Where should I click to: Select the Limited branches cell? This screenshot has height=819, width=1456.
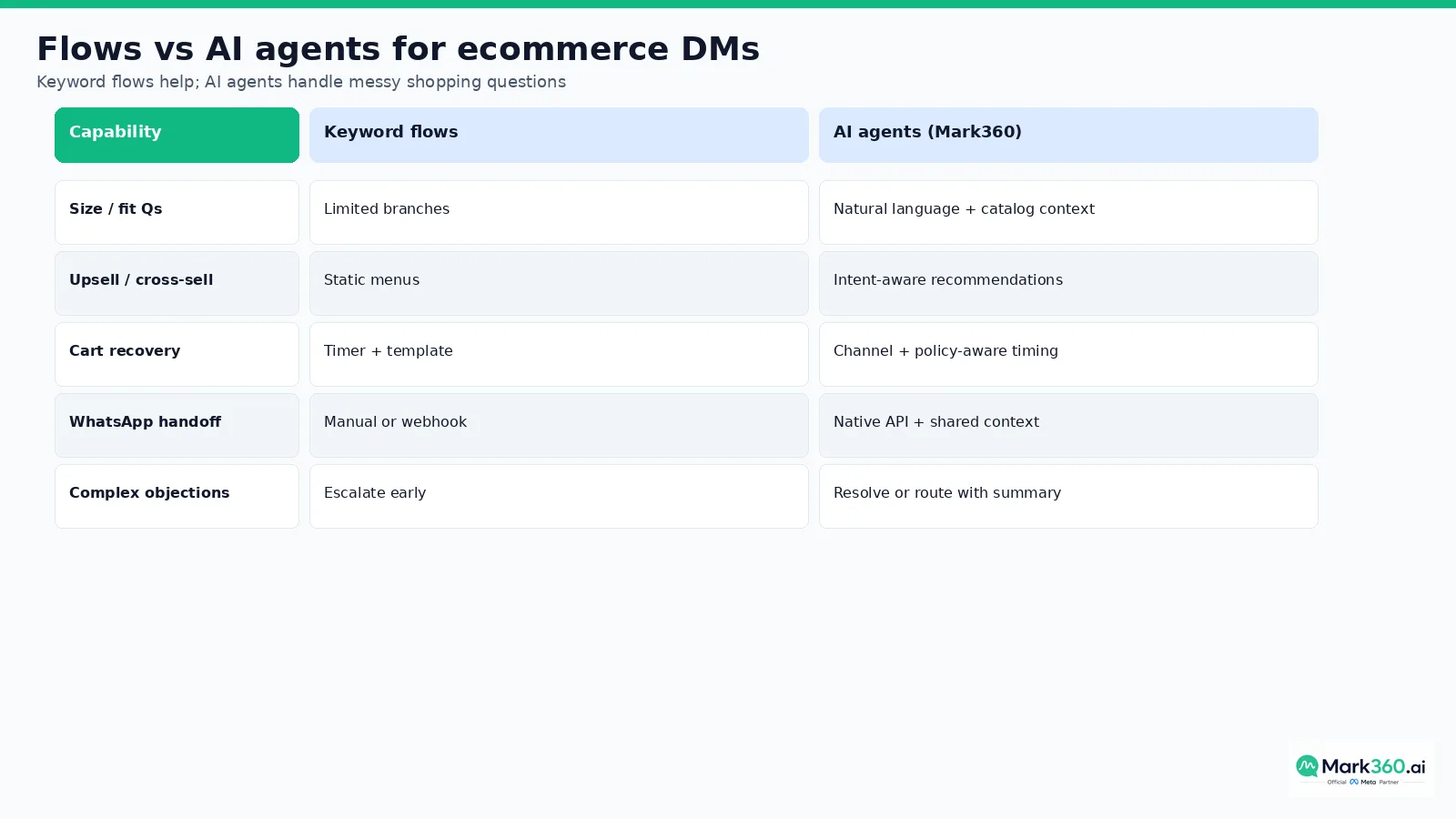[x=559, y=212]
